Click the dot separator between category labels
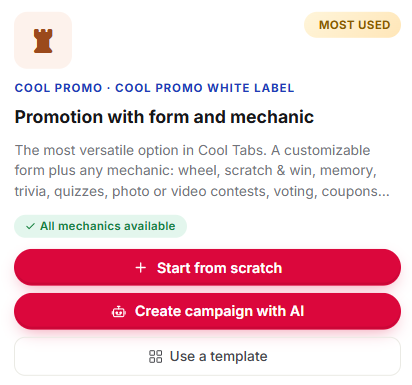This screenshot has width=412, height=385. (109, 88)
